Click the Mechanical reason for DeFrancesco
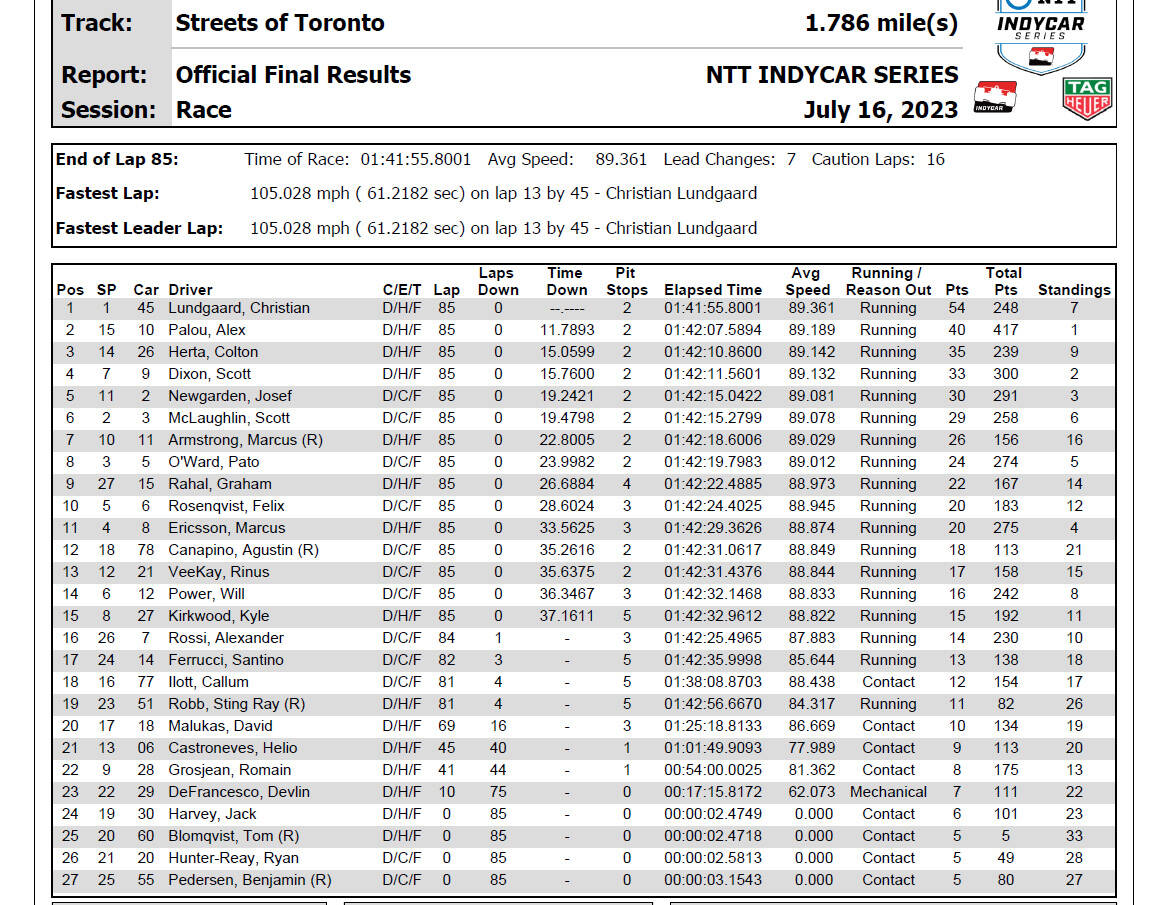The width and height of the screenshot is (1168, 905). click(x=888, y=792)
